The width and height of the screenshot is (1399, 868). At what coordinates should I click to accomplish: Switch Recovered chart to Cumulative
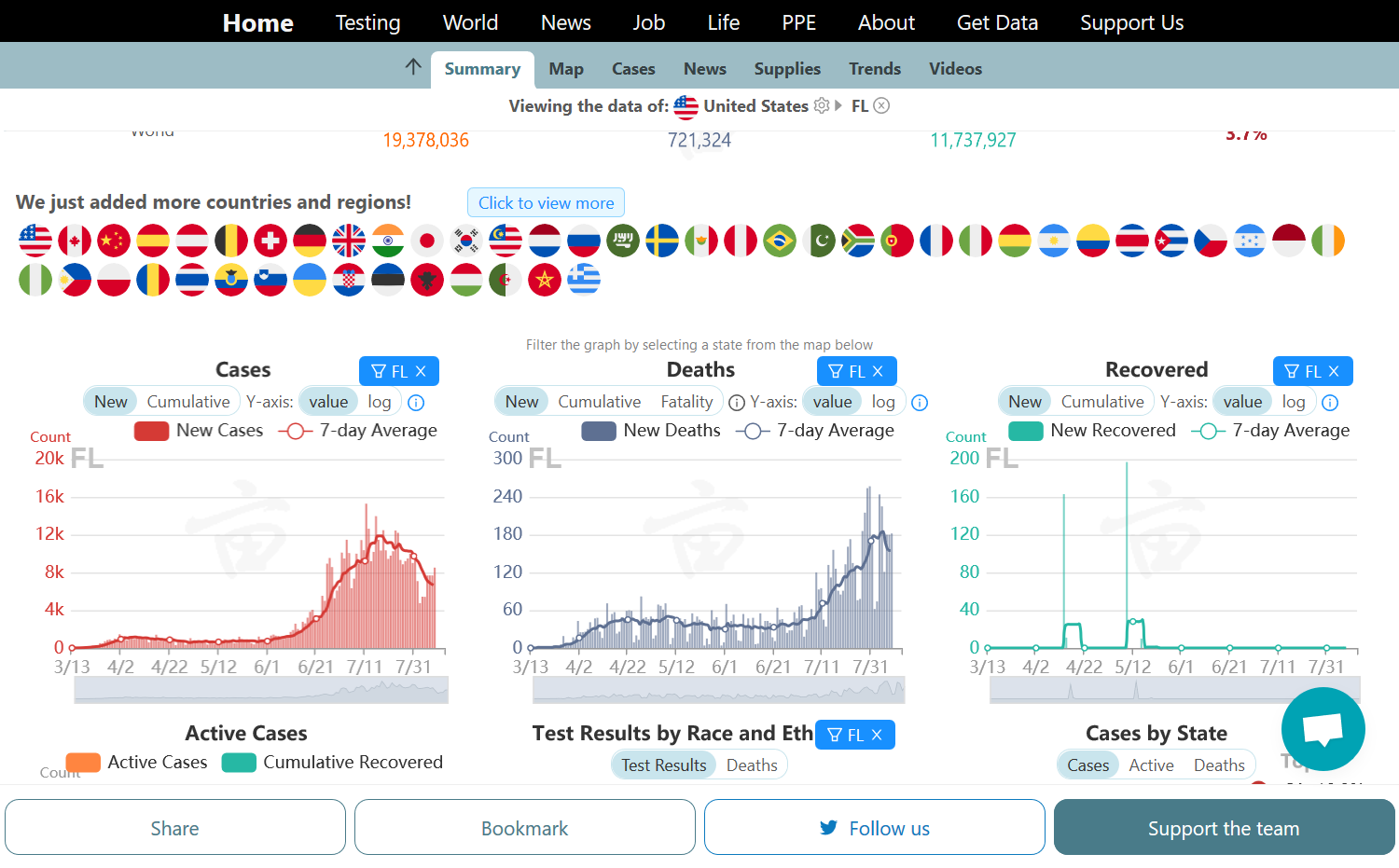coord(1102,402)
